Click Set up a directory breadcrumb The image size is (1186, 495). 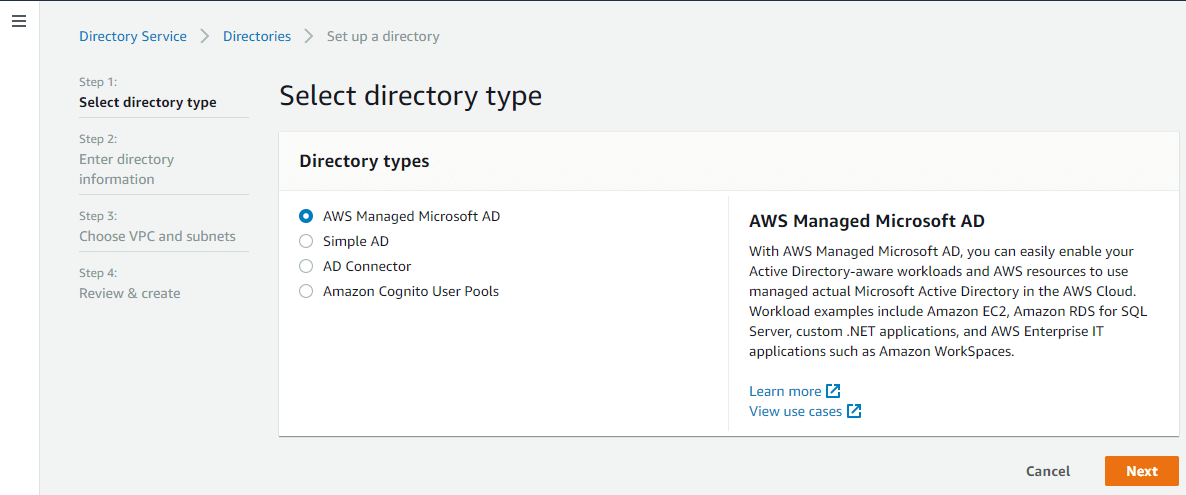pyautogui.click(x=383, y=36)
